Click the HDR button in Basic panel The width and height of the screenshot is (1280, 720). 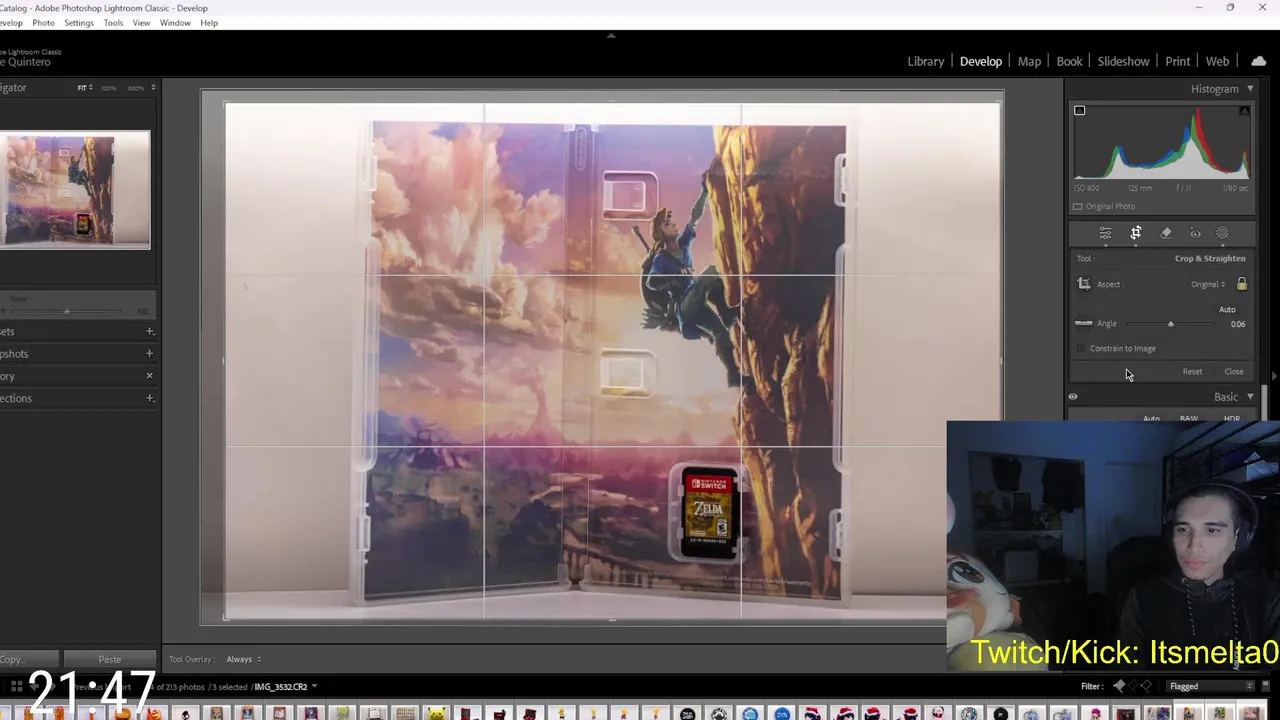[x=1232, y=419]
